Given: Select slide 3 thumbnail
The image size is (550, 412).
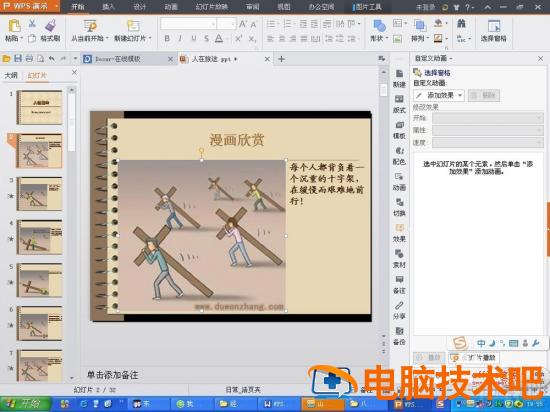Looking at the screenshot, I should point(40,194).
